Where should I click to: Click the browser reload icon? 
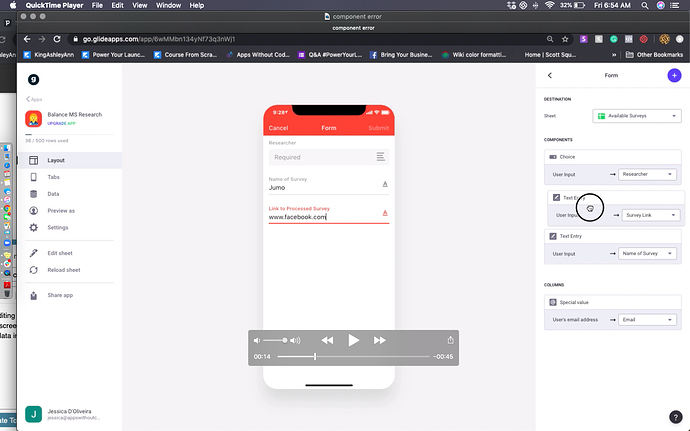pyautogui.click(x=57, y=39)
